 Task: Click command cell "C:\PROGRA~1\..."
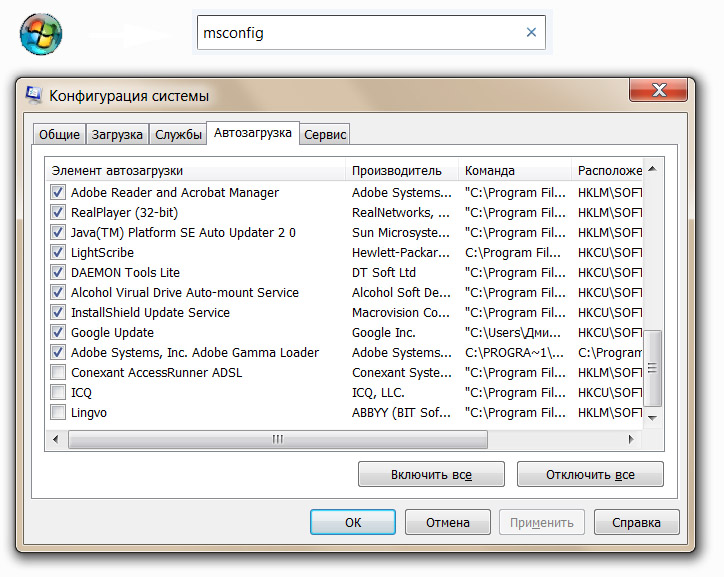tap(514, 353)
